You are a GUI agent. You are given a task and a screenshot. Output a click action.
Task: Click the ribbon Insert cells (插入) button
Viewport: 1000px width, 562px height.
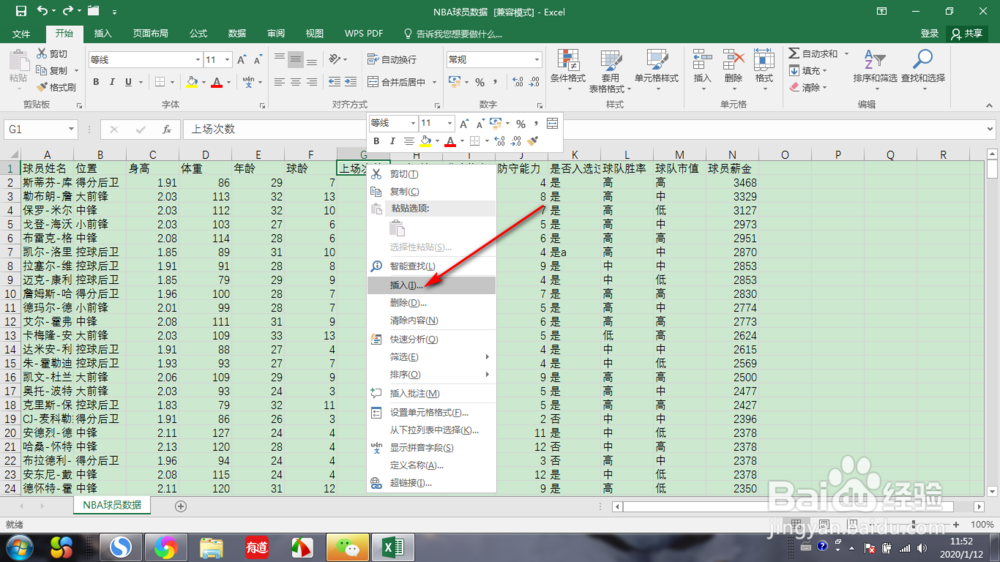(702, 69)
